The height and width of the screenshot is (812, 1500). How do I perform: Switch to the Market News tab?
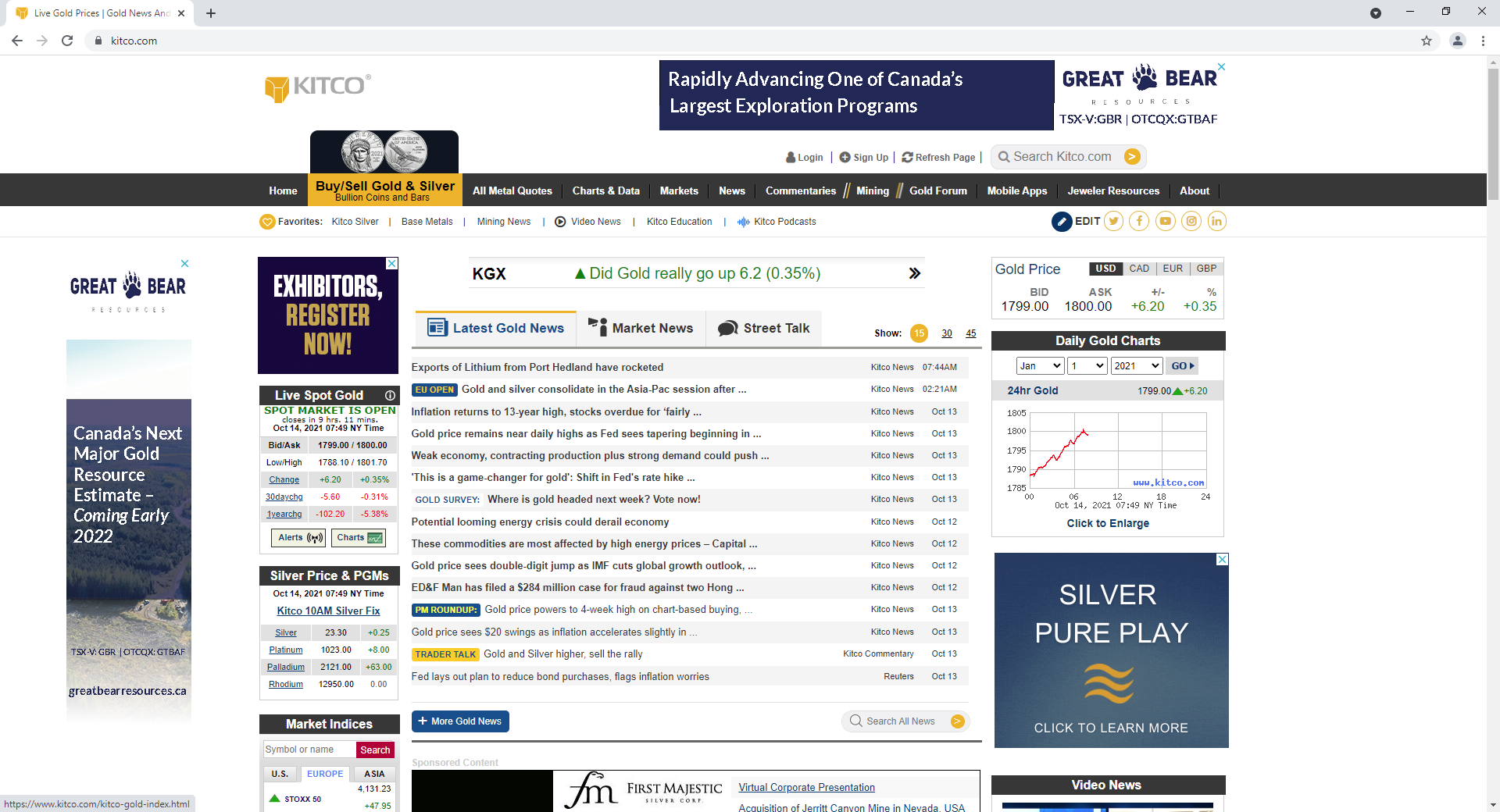[x=641, y=329]
